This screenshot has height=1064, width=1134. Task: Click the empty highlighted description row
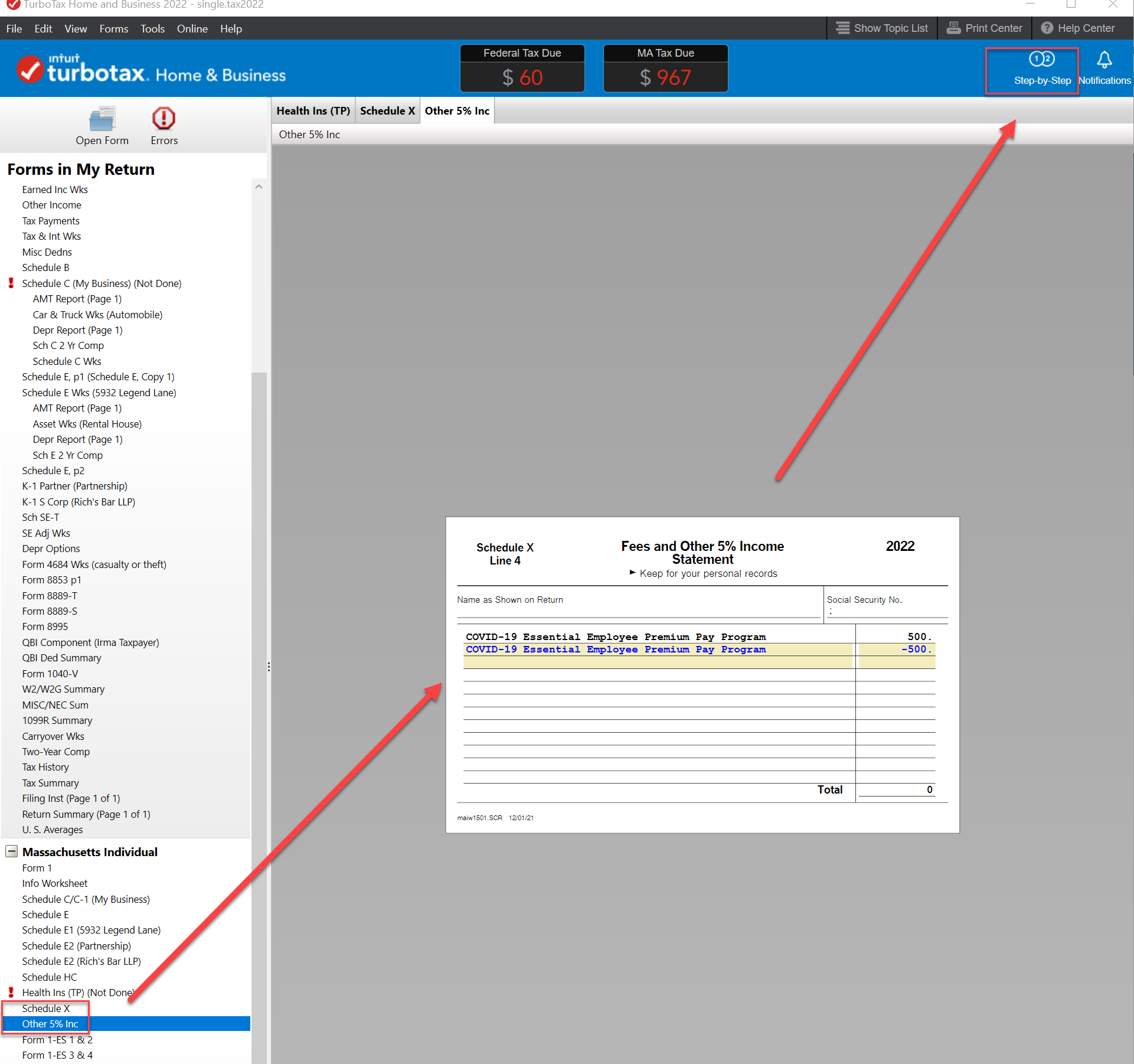(x=658, y=662)
